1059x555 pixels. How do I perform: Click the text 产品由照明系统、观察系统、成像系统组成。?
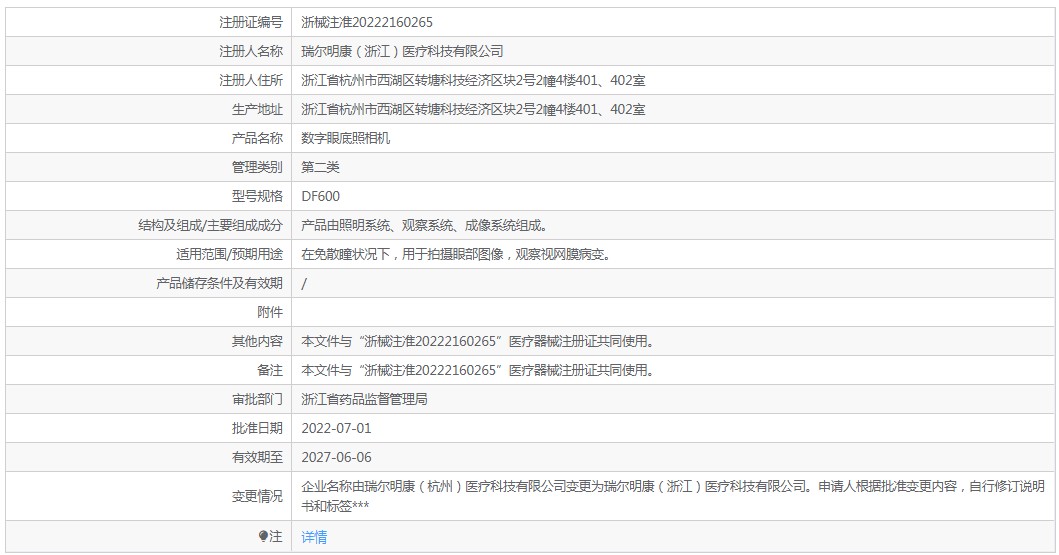425,226
